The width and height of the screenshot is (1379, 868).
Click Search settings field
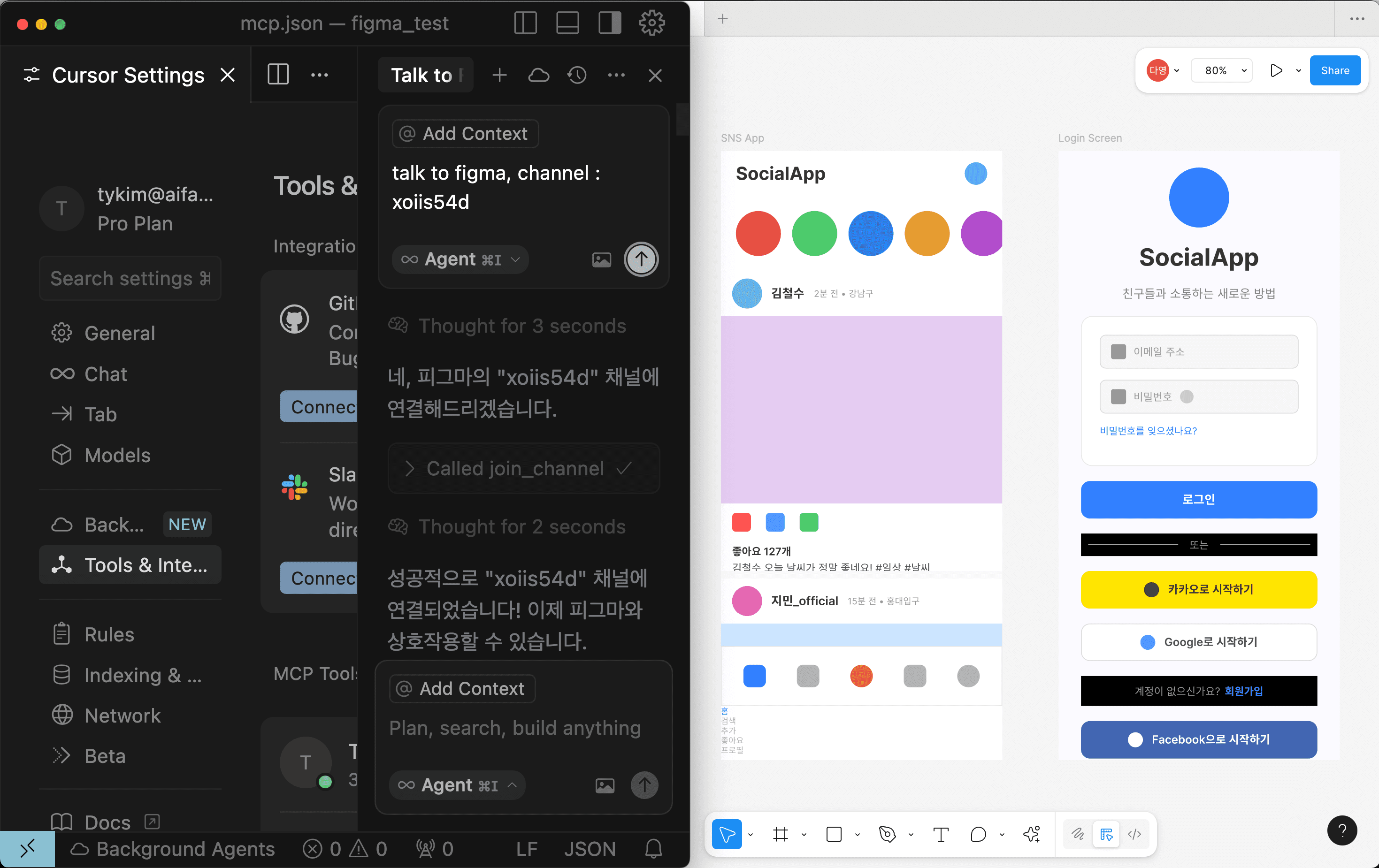[x=130, y=278]
